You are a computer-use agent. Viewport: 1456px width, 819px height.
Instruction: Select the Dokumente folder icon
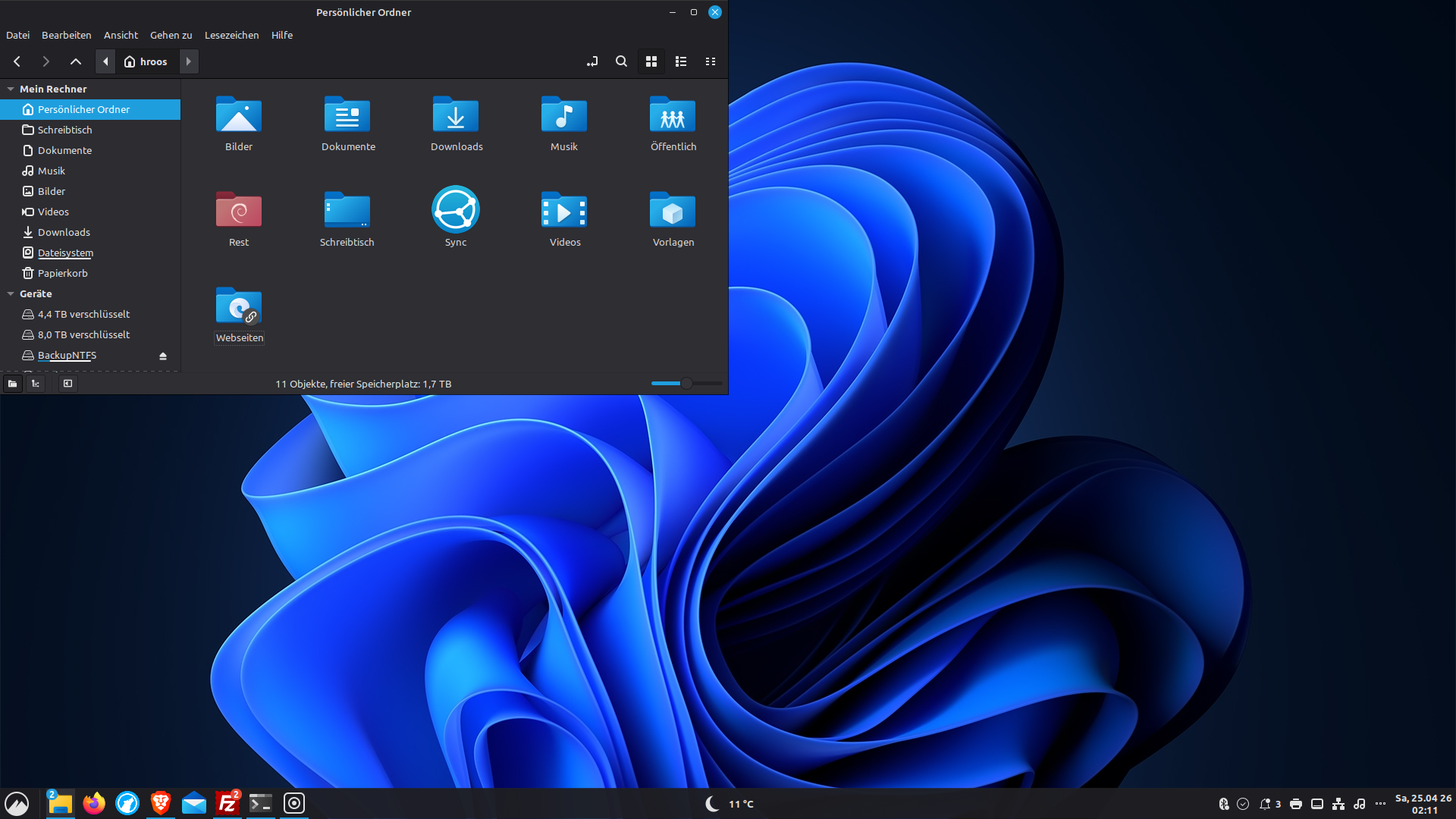(347, 115)
